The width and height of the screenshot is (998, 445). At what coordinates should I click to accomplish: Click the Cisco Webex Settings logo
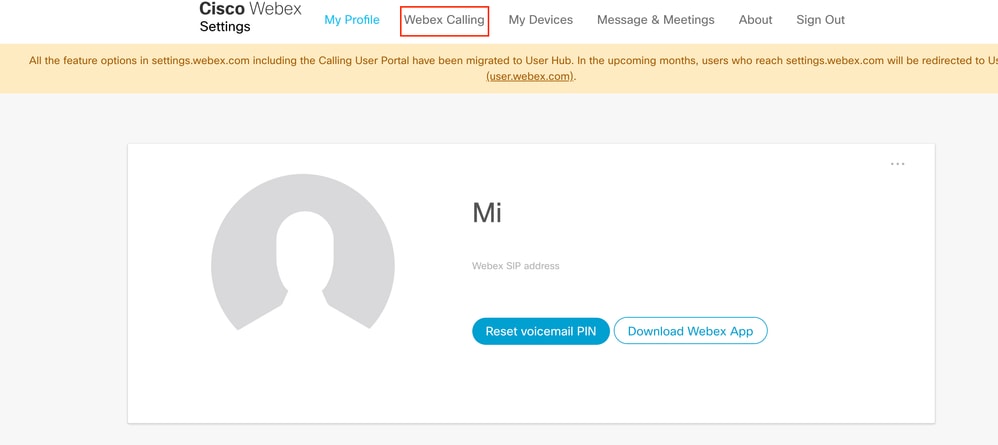click(x=250, y=17)
